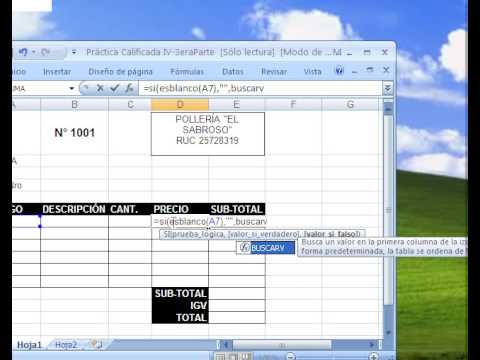Image resolution: width=480 pixels, height=360 pixels.
Task: Switch to the Diseño de página tab
Action: pos(120,72)
